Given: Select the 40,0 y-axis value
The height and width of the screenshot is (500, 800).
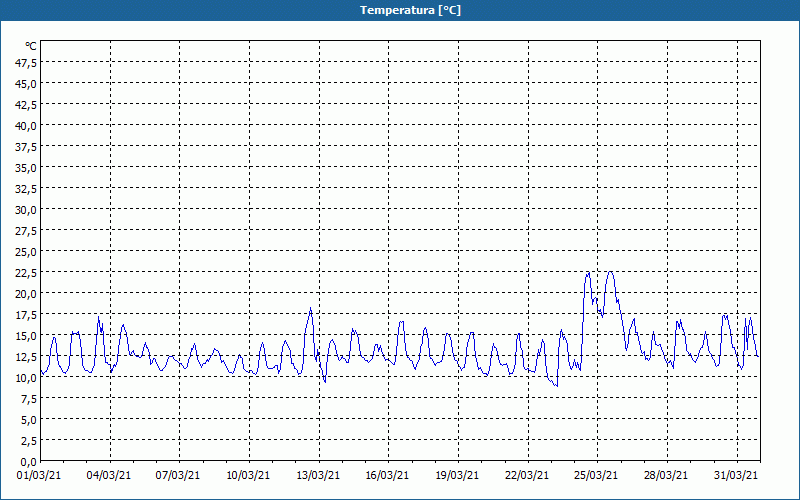Looking at the screenshot, I should coord(27,126).
